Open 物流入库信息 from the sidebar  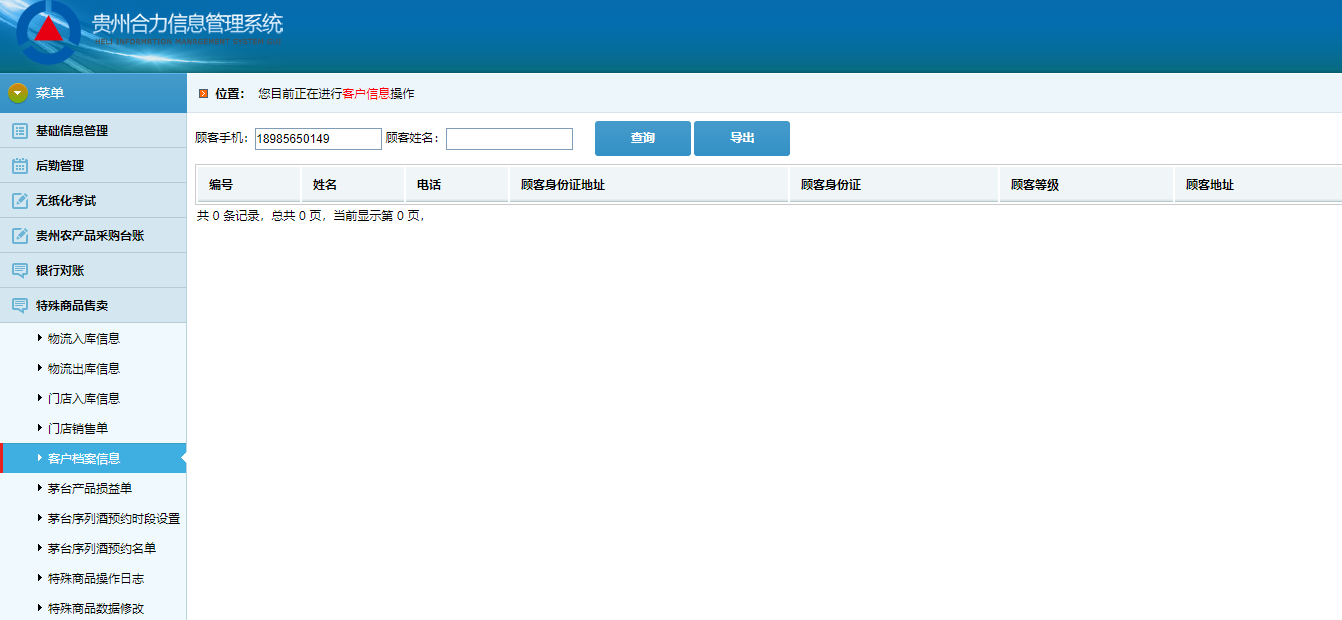coord(84,339)
